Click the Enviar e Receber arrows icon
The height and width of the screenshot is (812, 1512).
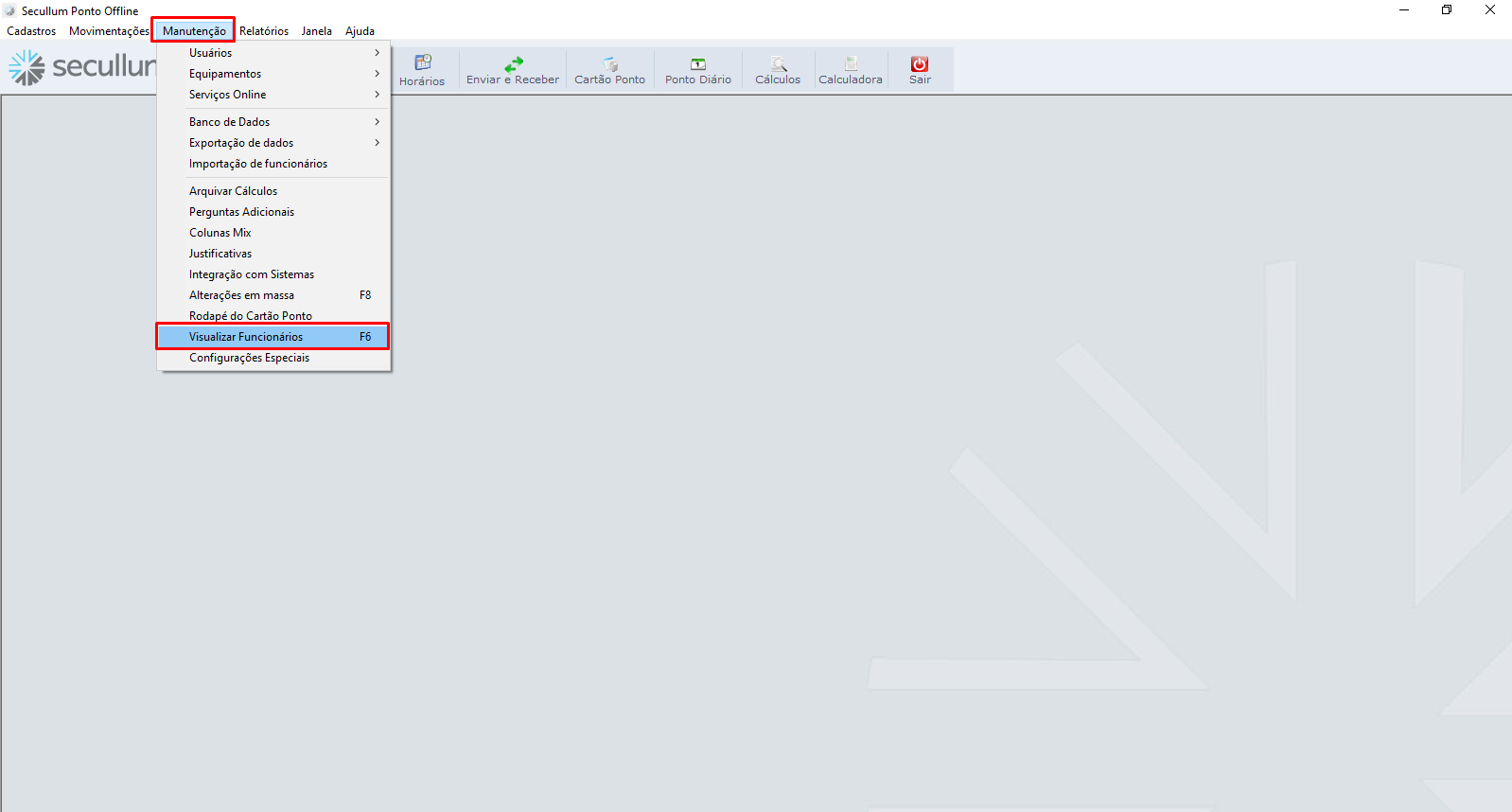514,64
